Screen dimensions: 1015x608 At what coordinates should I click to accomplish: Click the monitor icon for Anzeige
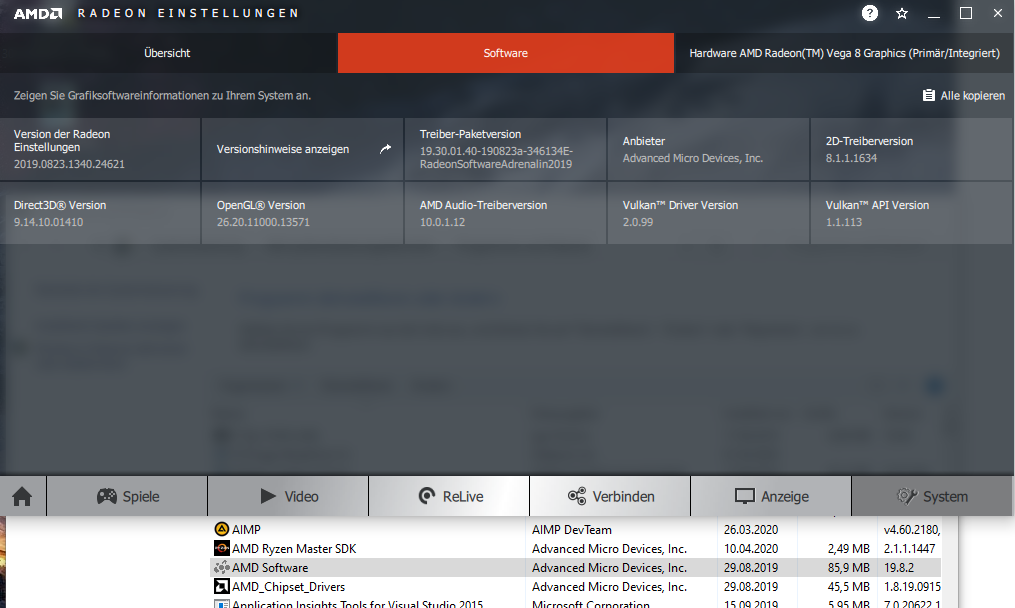point(744,497)
